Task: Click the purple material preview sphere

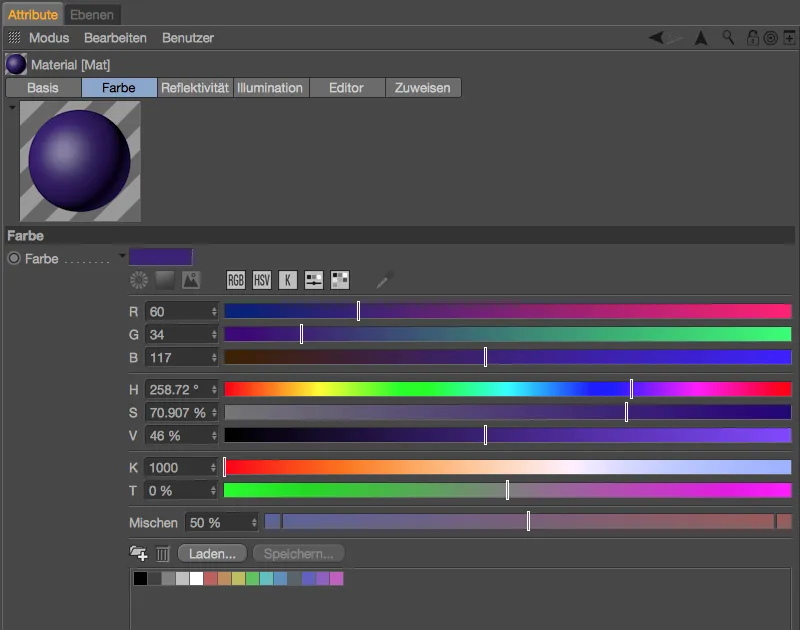Action: tap(80, 161)
